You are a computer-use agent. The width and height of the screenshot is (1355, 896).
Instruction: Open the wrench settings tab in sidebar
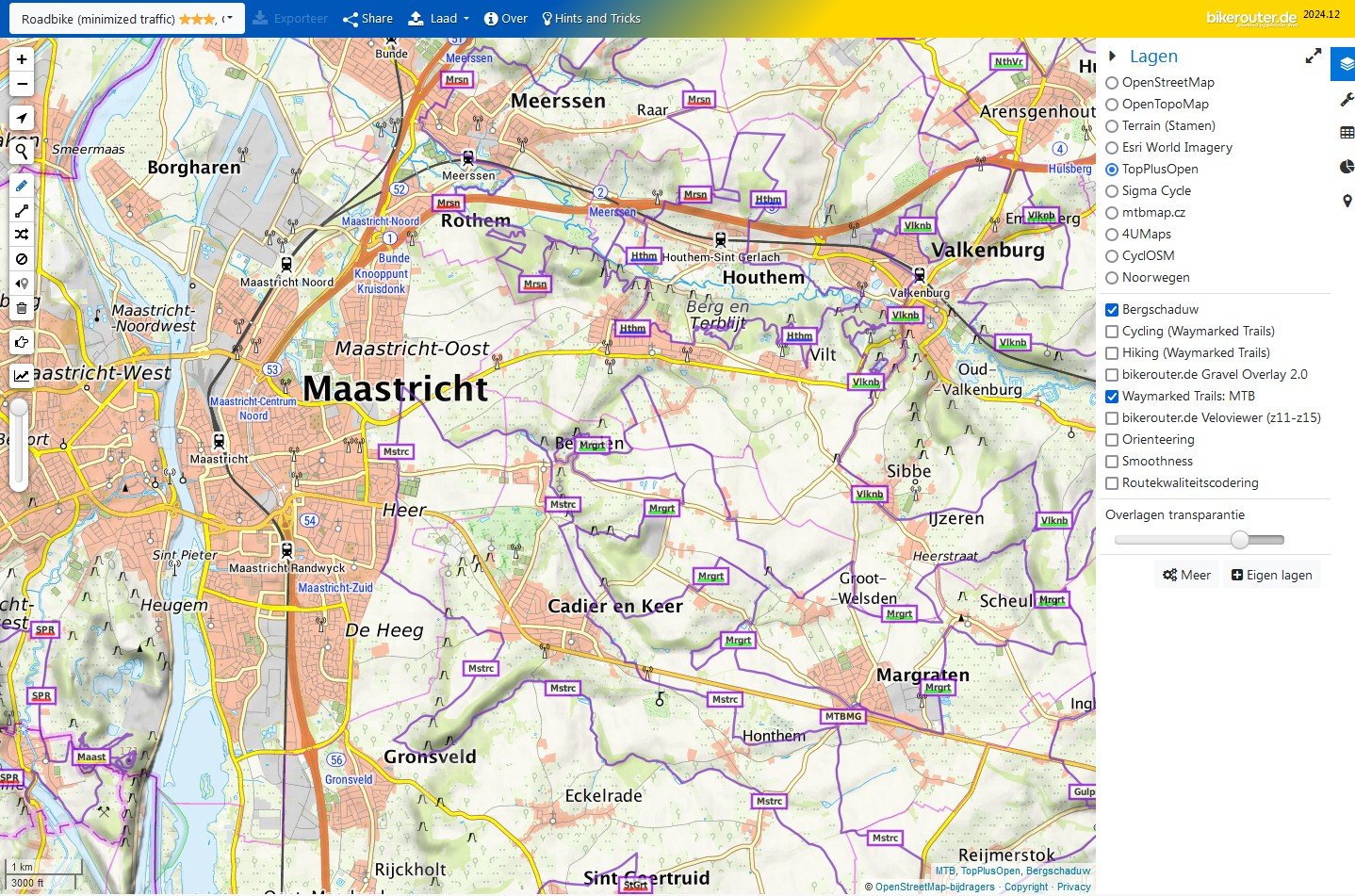click(1347, 100)
